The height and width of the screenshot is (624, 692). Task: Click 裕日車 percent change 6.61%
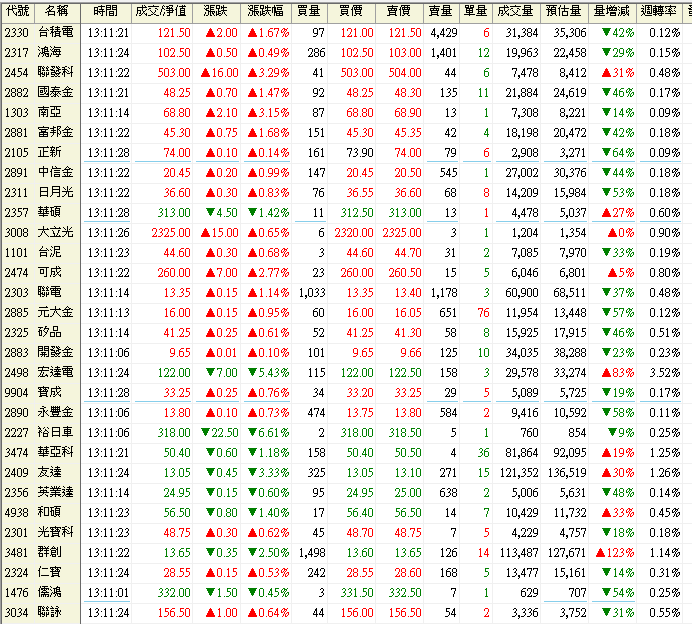[x=268, y=432]
